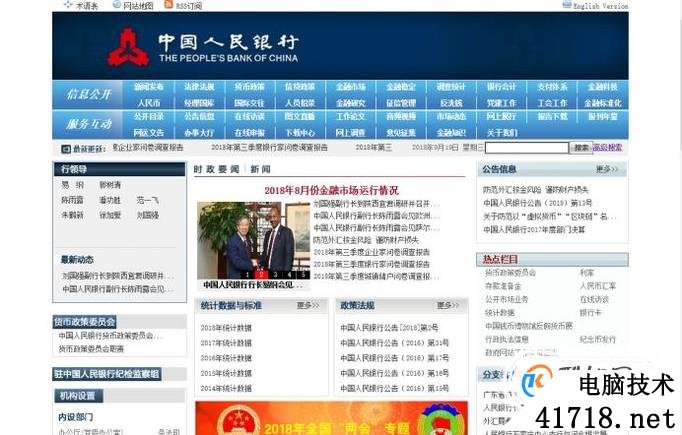Open the 下载中心 navigation item
This screenshot has height=435, width=682.
click(x=300, y=133)
